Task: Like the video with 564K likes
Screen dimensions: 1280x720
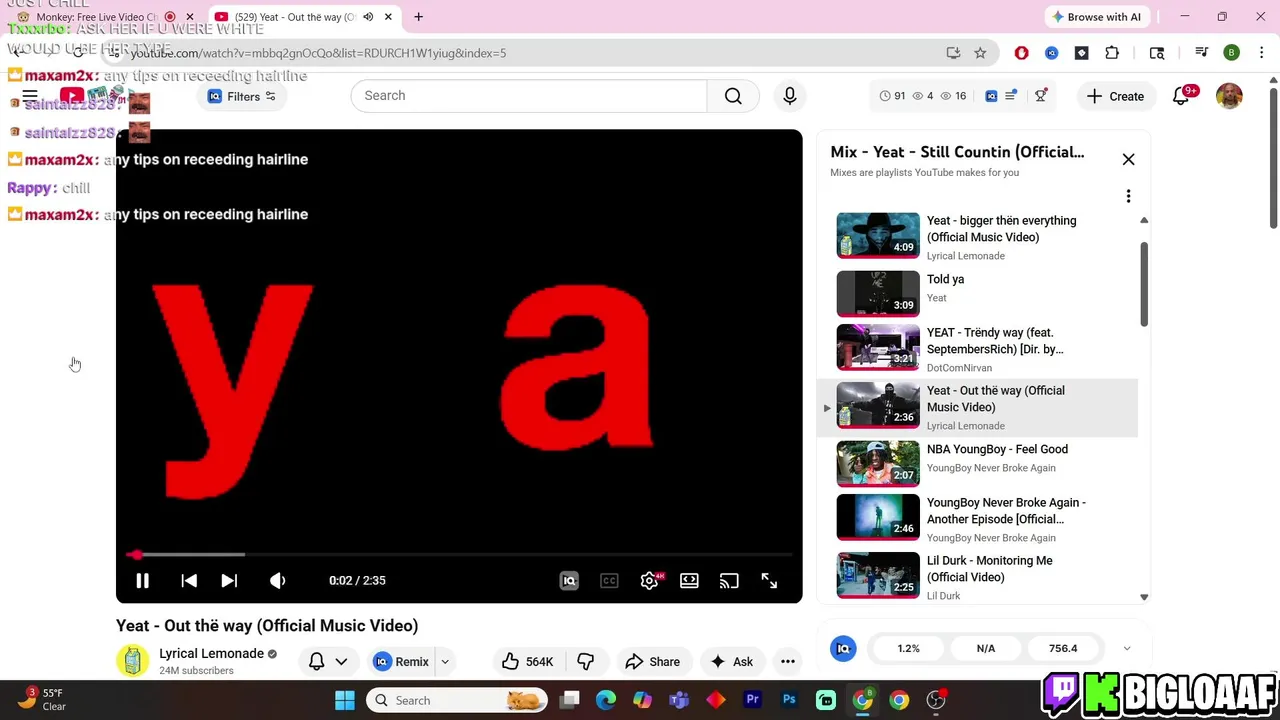Action: pyautogui.click(x=528, y=662)
